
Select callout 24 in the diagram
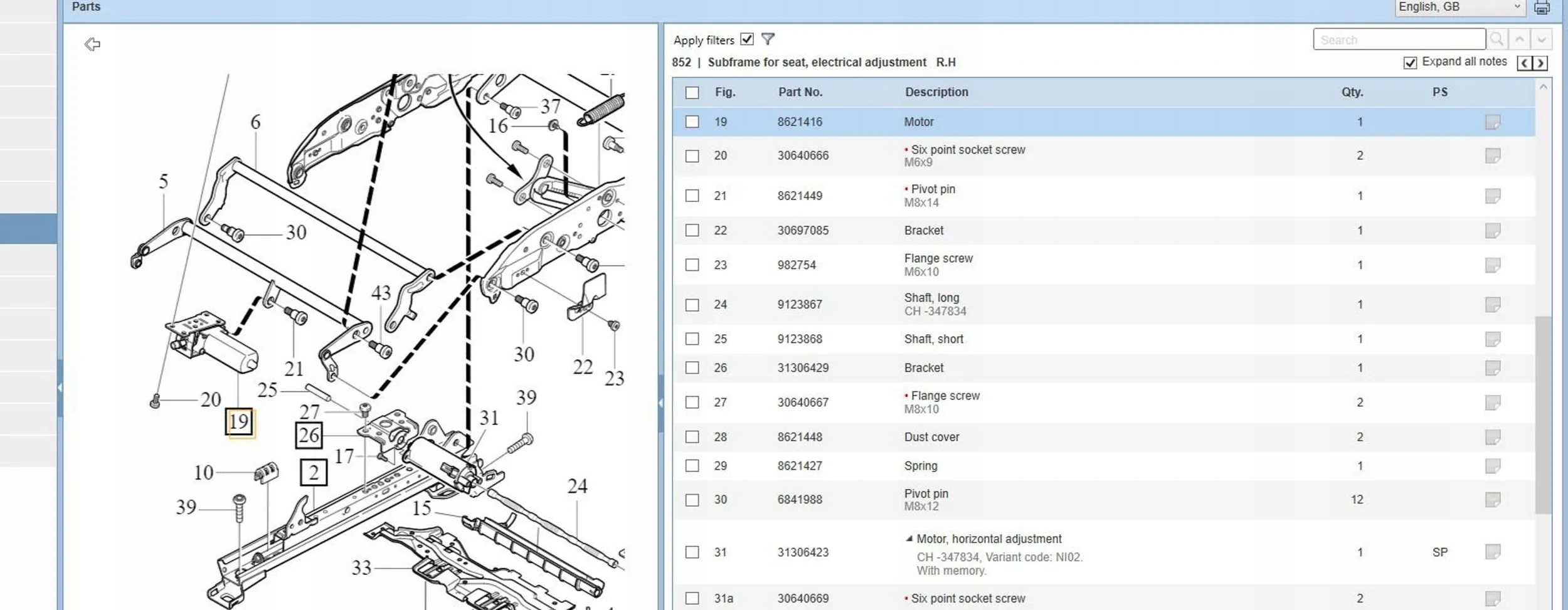tap(577, 486)
